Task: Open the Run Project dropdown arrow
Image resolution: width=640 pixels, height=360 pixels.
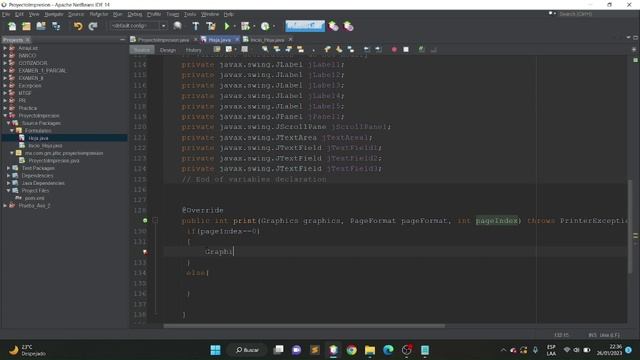Action: (x=234, y=26)
